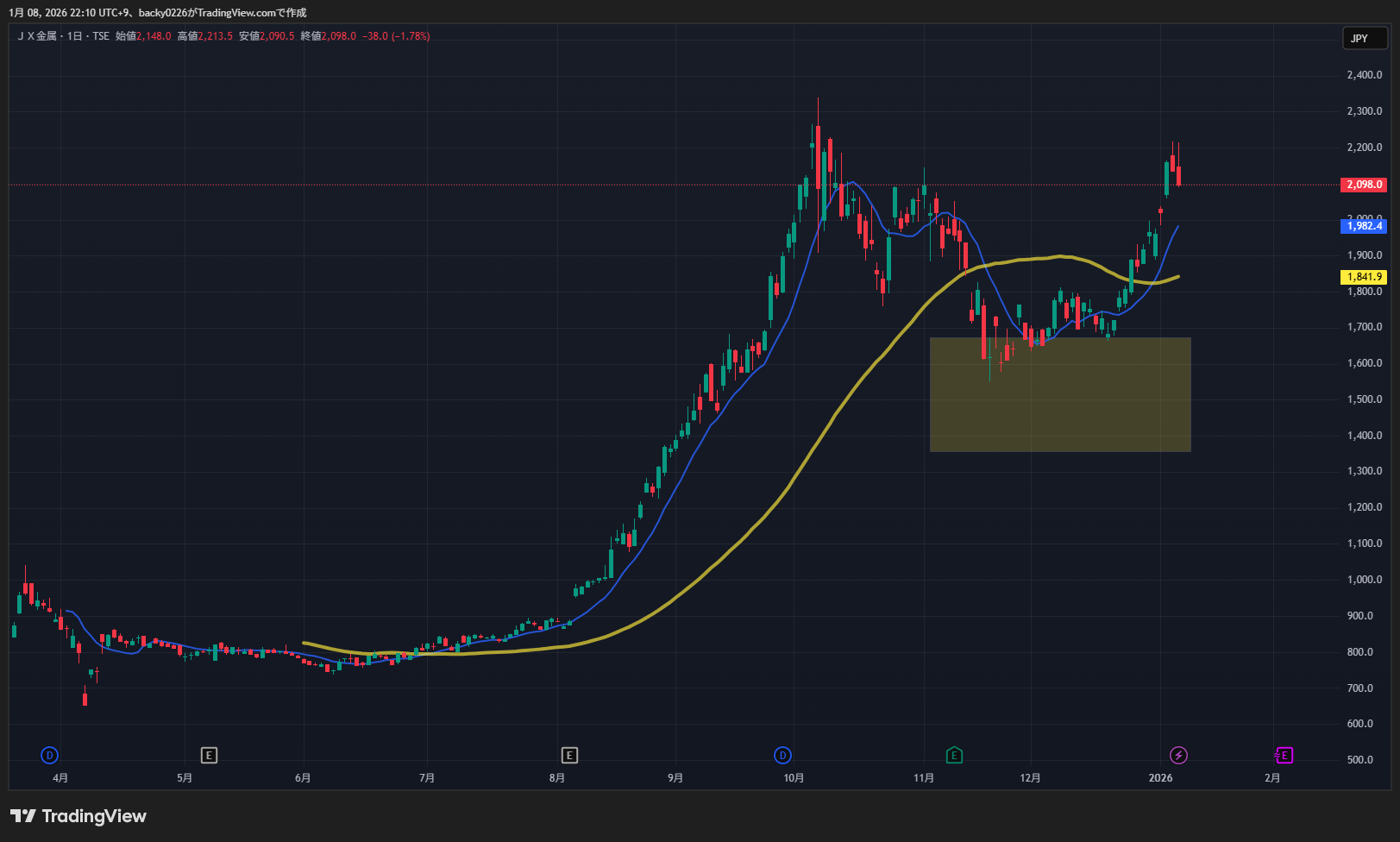Click the 2026 label on time axis
The height and width of the screenshot is (842, 1400).
coord(1160,778)
